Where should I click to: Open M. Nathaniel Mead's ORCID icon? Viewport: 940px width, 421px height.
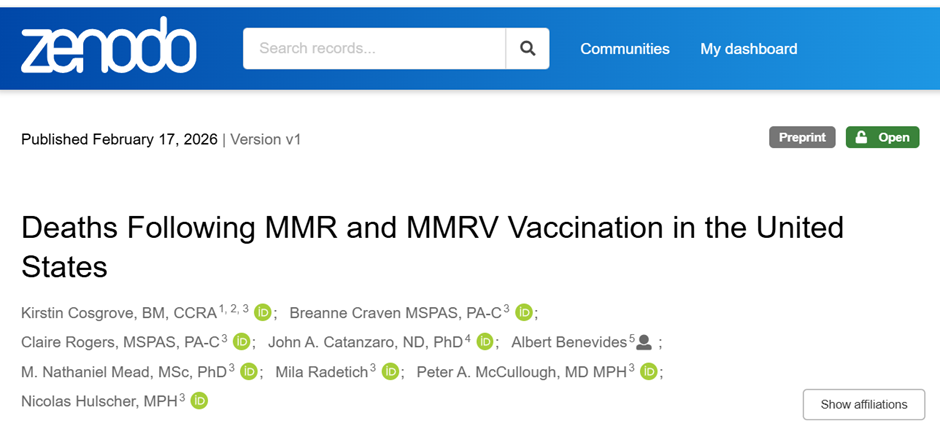pyautogui.click(x=249, y=371)
